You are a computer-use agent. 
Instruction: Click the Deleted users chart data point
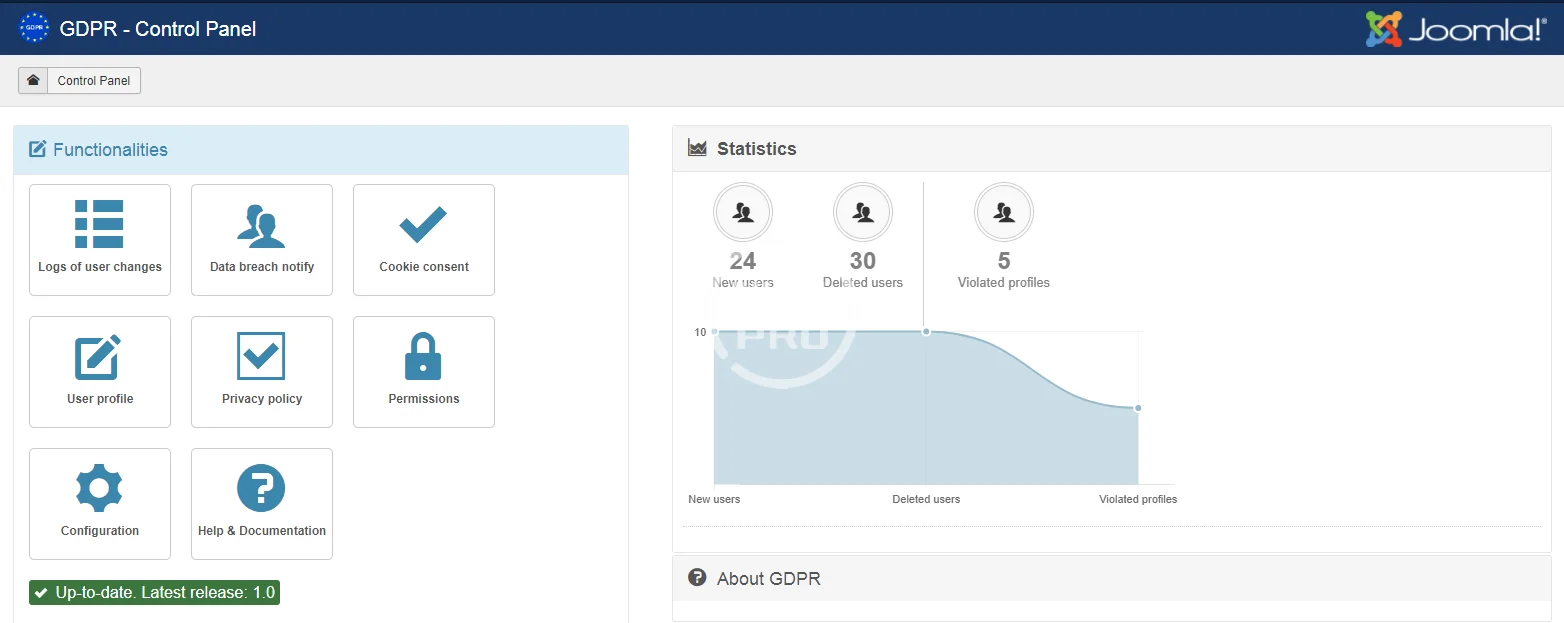pyautogui.click(x=926, y=331)
